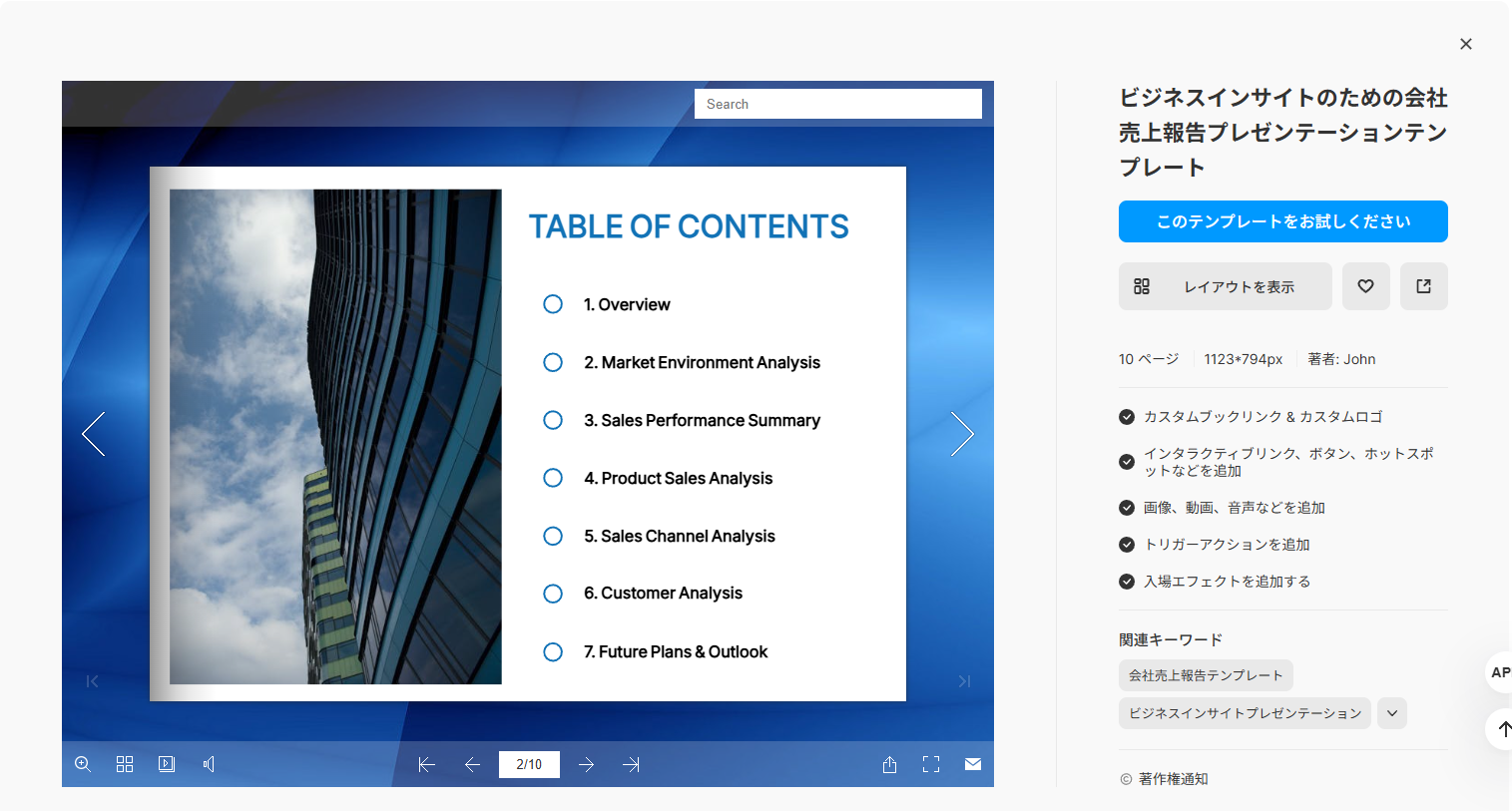Viewport: 1512px width, 811px height.
Task: Open template in new window icon
Action: (1424, 286)
